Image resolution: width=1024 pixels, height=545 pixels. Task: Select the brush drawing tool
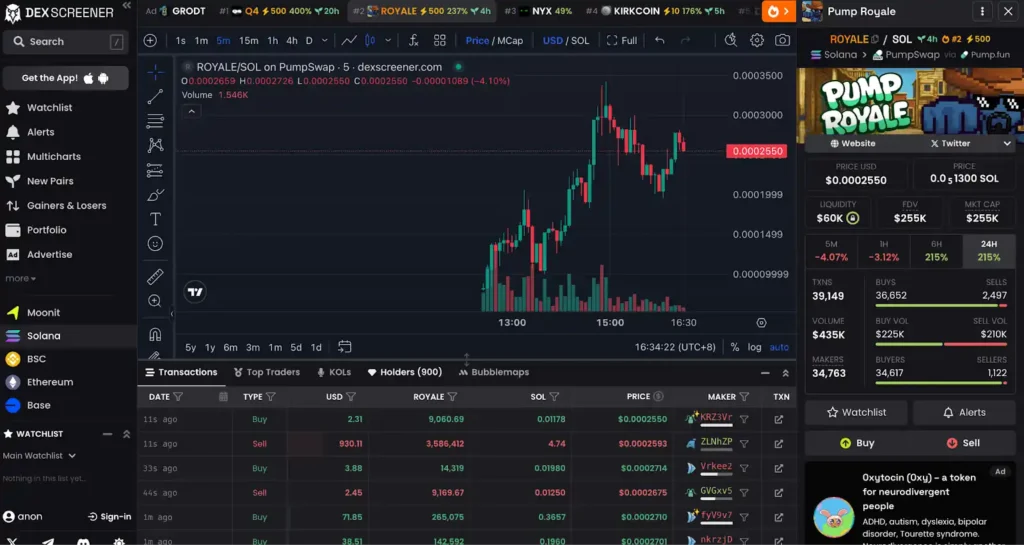pyautogui.click(x=155, y=195)
